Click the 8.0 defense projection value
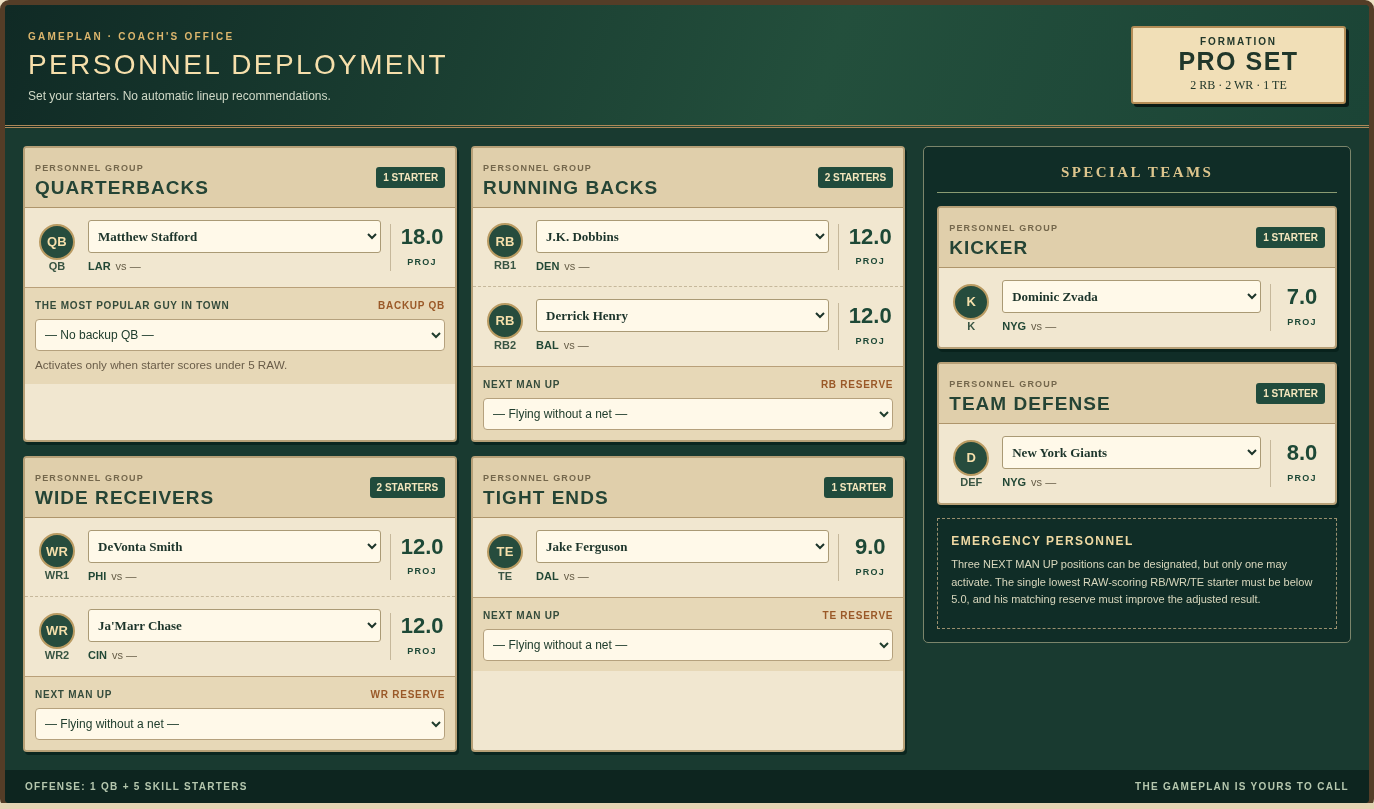Viewport: 1374px width, 809px height. pyautogui.click(x=1302, y=453)
